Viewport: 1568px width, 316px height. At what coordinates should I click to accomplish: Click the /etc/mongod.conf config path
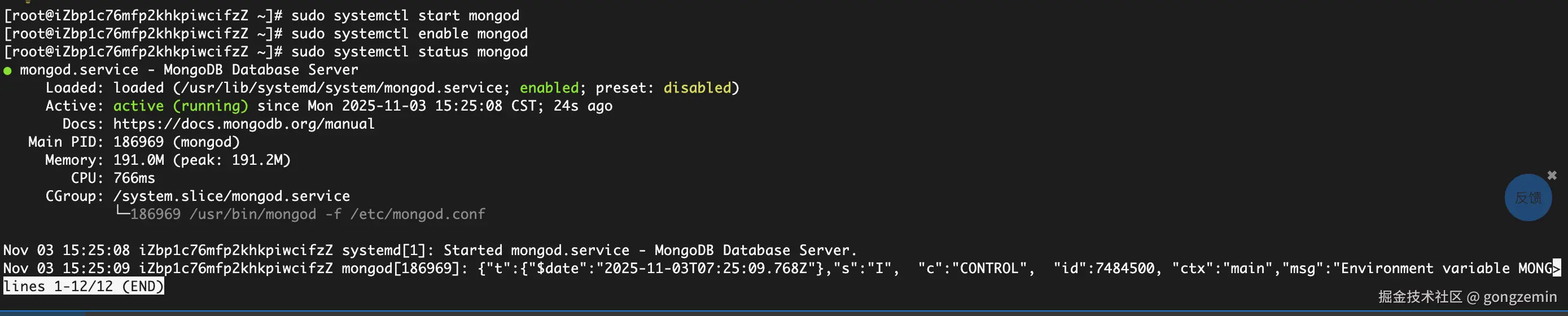click(x=417, y=214)
